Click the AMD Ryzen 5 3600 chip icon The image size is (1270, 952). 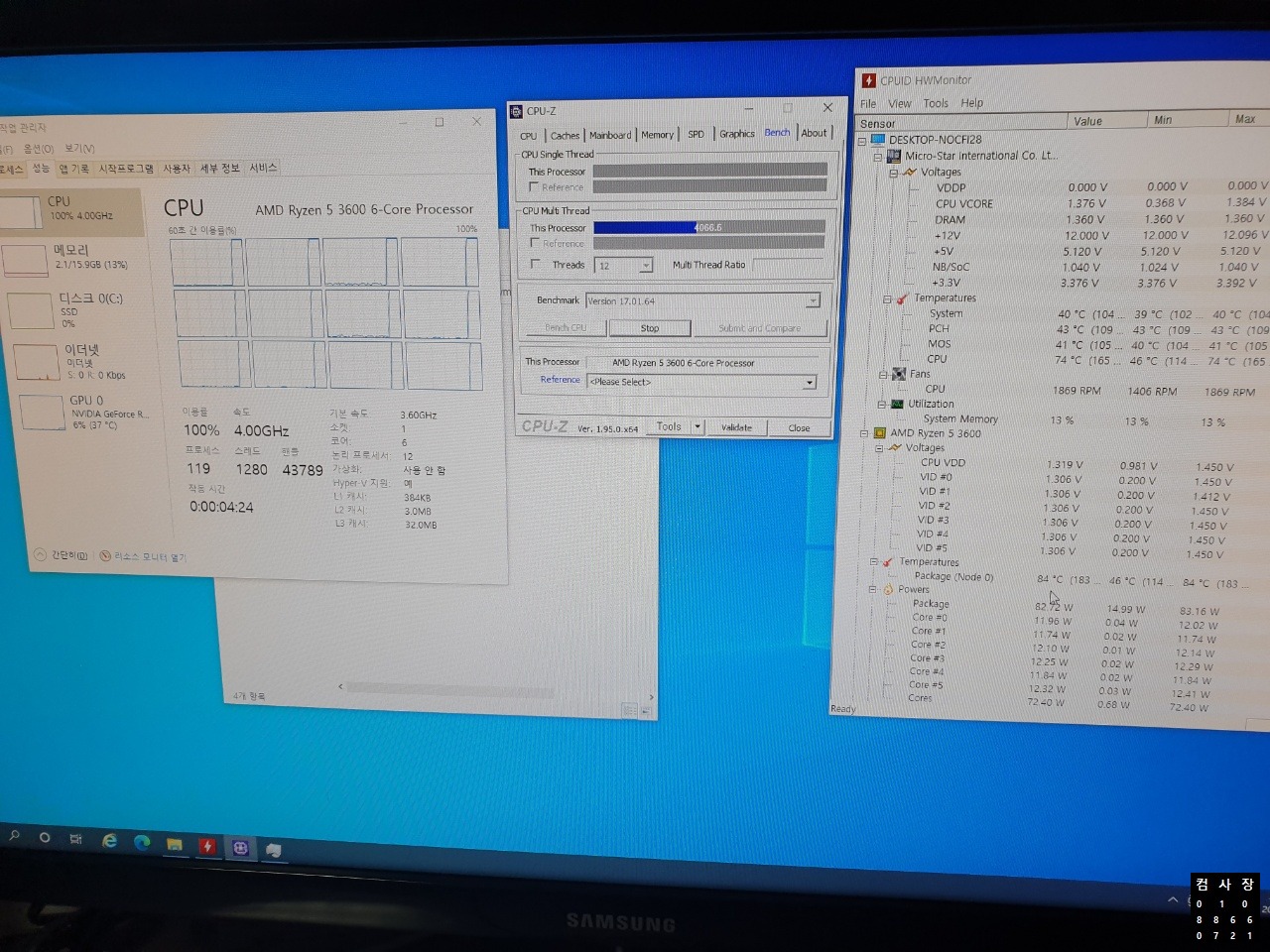(879, 433)
